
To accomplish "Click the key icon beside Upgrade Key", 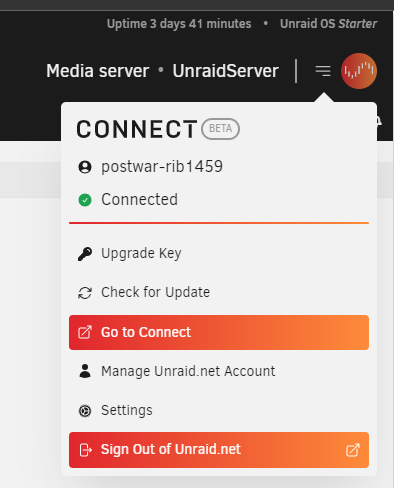I will point(85,254).
